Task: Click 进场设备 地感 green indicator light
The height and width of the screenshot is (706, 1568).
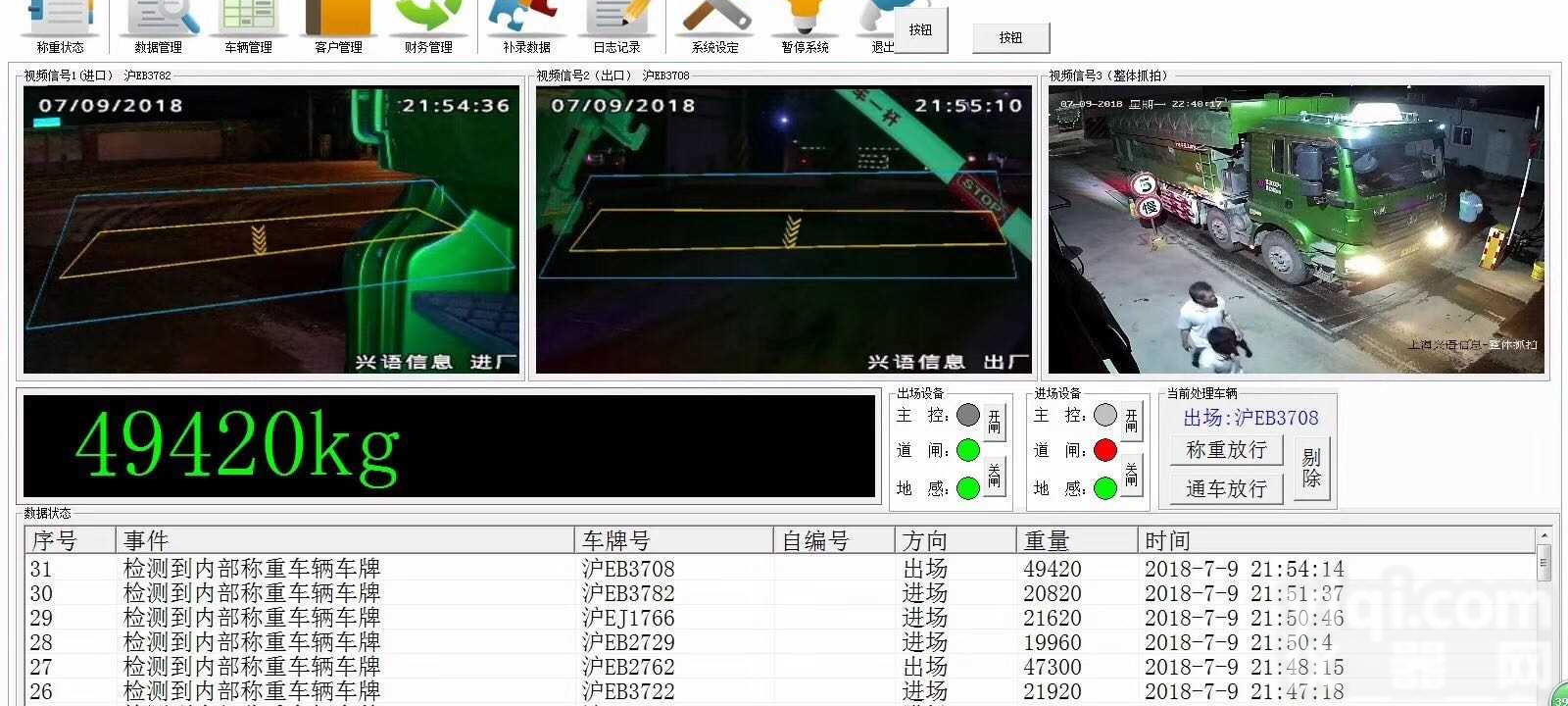Action: (x=1104, y=487)
